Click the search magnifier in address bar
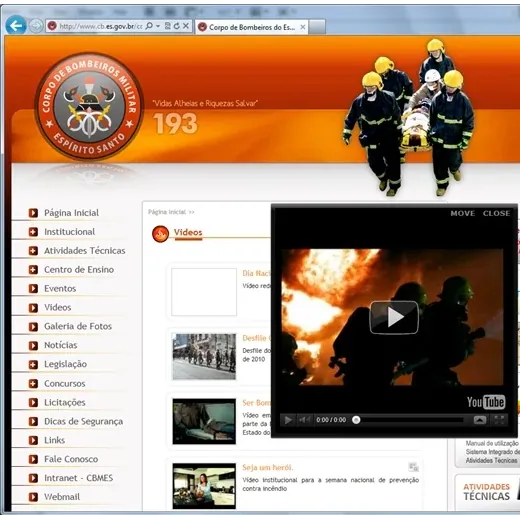The height and width of the screenshot is (520, 520). coord(149,26)
